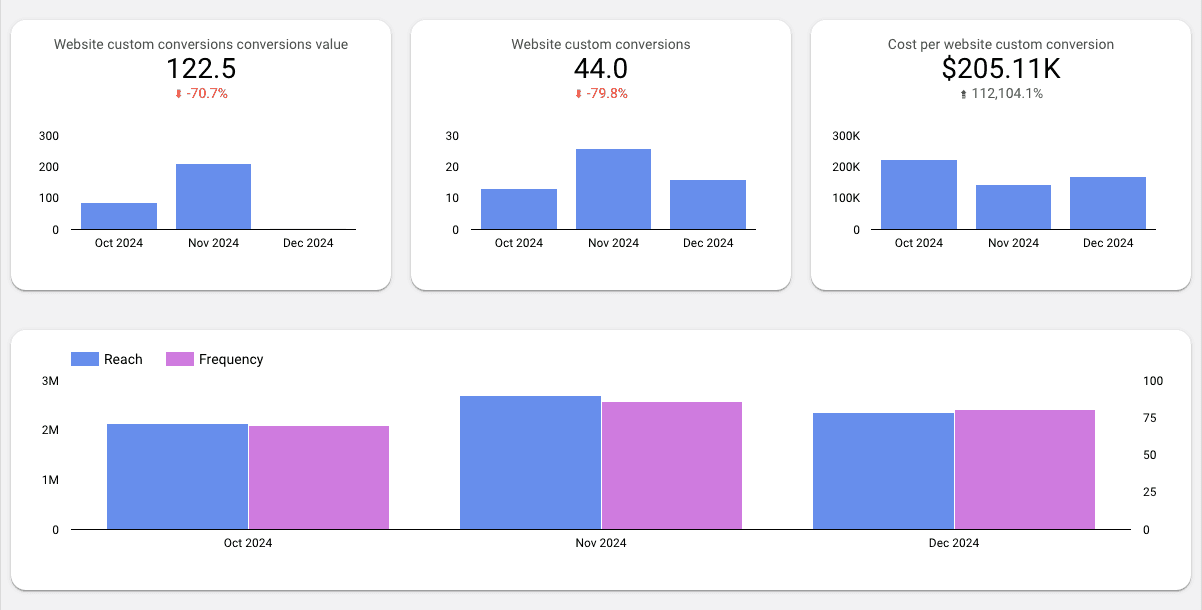Click the Dec 2024 Reach bar

tap(883, 471)
